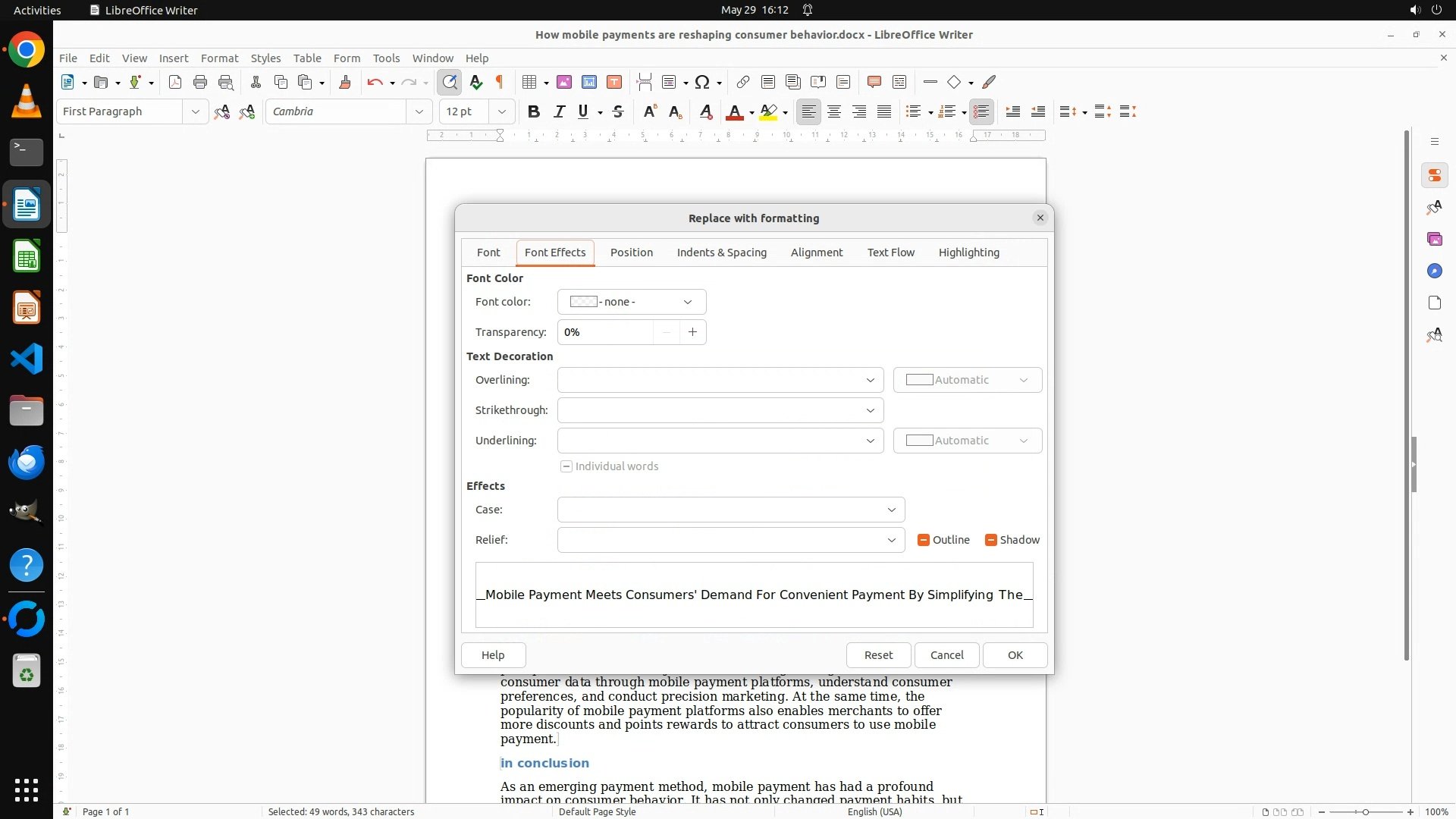Confirm dialog with OK button
This screenshot has height=819, width=1456.
click(x=1015, y=655)
